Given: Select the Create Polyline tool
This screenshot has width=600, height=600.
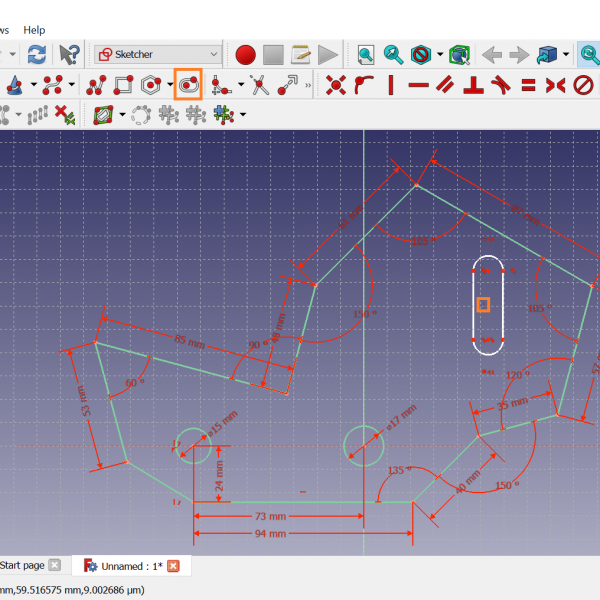Looking at the screenshot, I should pyautogui.click(x=97, y=85).
